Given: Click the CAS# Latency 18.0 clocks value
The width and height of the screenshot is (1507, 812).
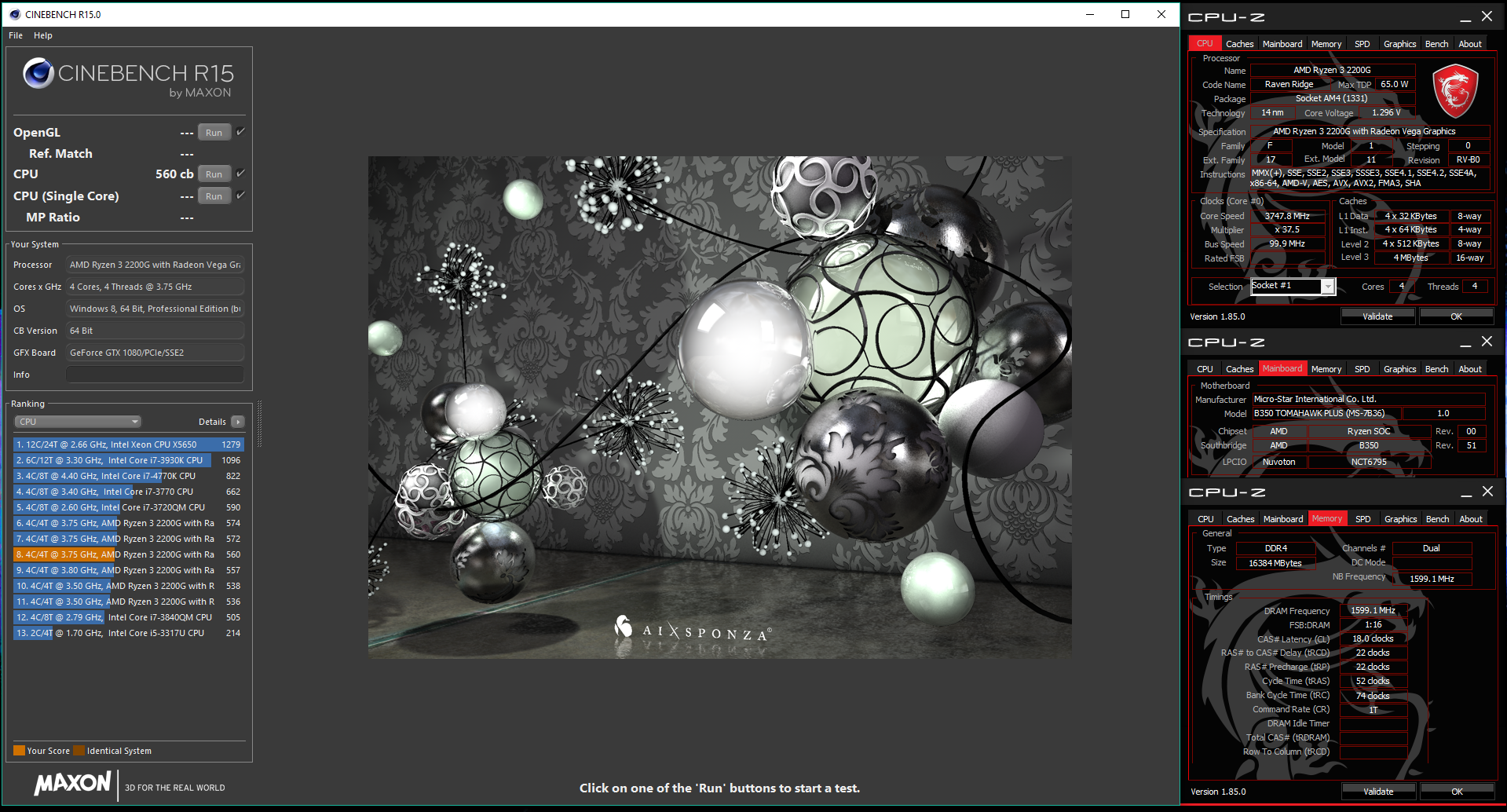Looking at the screenshot, I should click(x=1373, y=638).
